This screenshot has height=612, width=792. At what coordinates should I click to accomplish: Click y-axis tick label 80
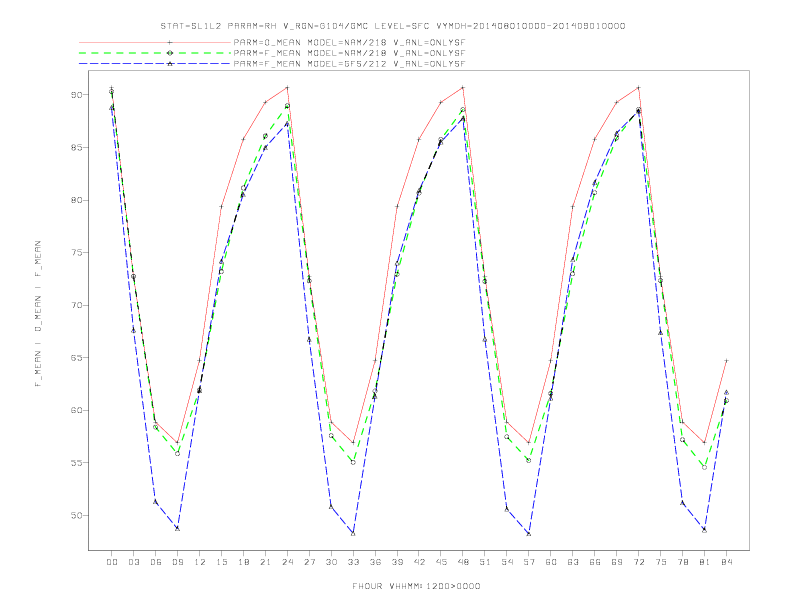pos(77,200)
